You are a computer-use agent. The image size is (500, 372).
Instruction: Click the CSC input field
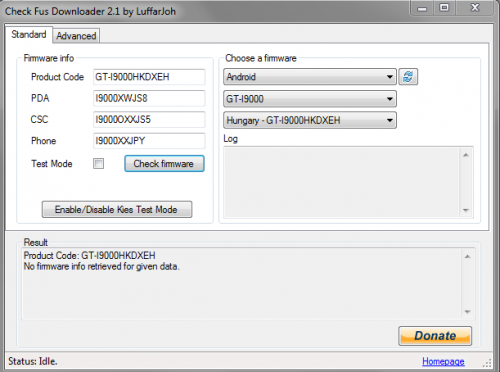click(149, 119)
